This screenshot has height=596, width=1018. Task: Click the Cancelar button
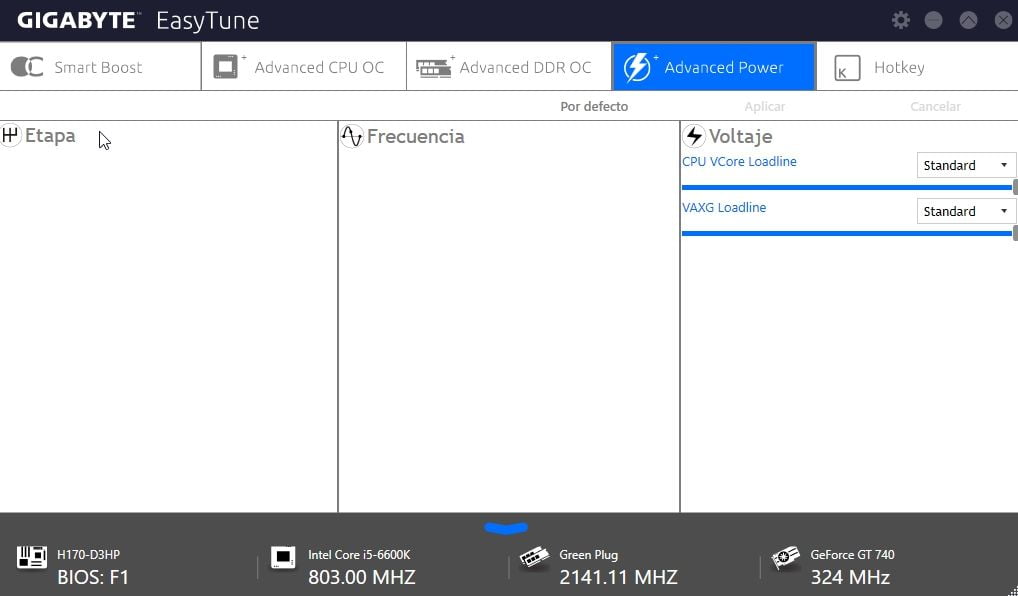point(935,106)
